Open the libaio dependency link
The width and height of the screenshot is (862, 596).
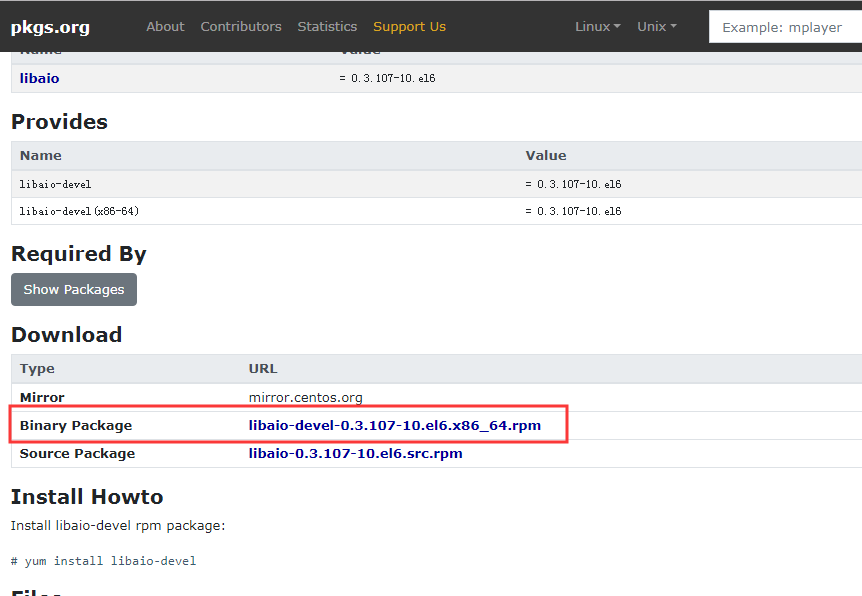tap(39, 78)
